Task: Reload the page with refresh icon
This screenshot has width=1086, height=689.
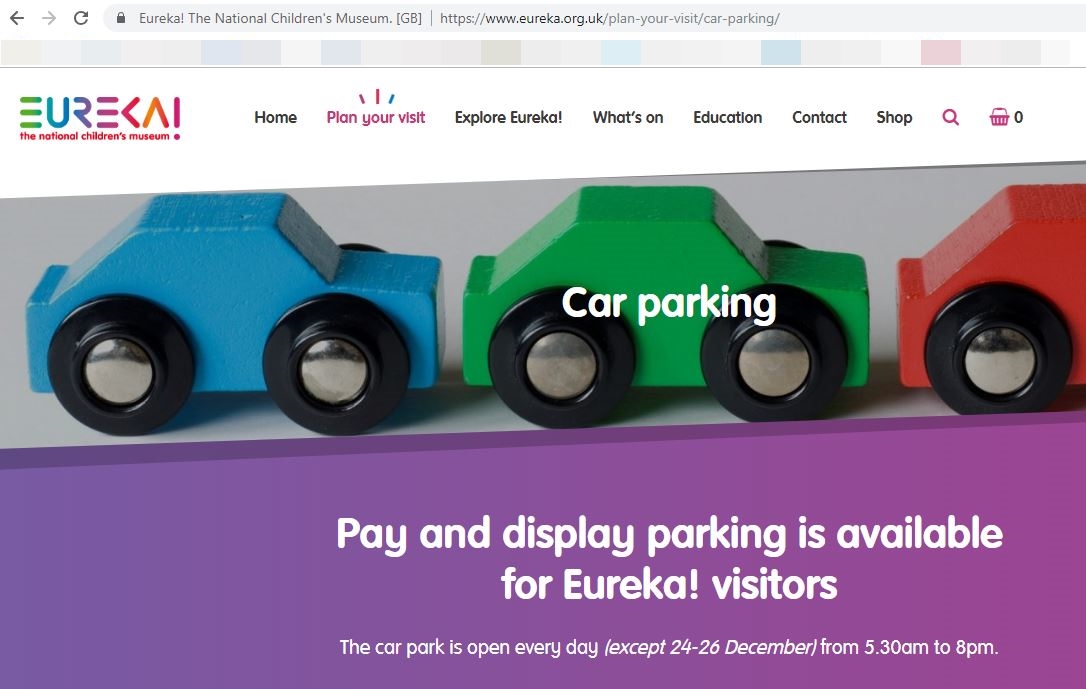Action: pos(81,18)
